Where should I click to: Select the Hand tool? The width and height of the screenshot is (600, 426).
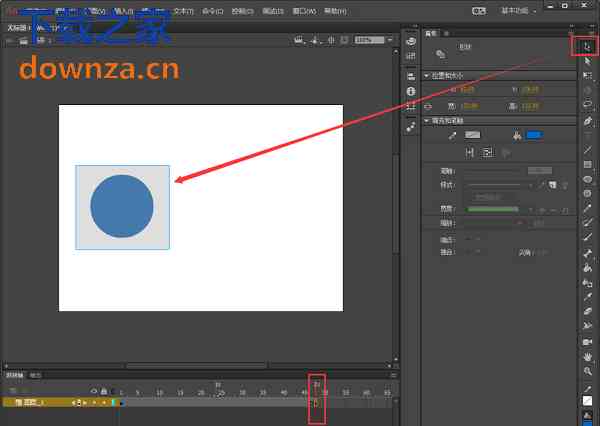[x=587, y=357]
